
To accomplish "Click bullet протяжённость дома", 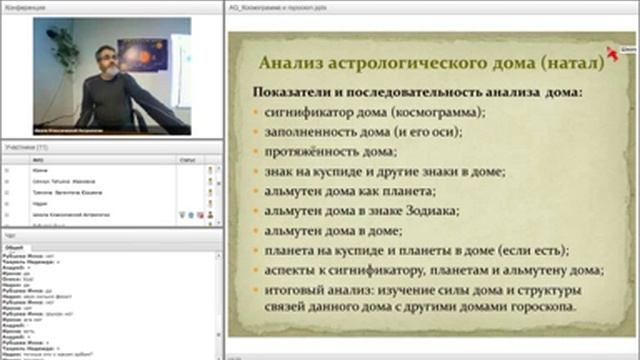I will point(331,152).
